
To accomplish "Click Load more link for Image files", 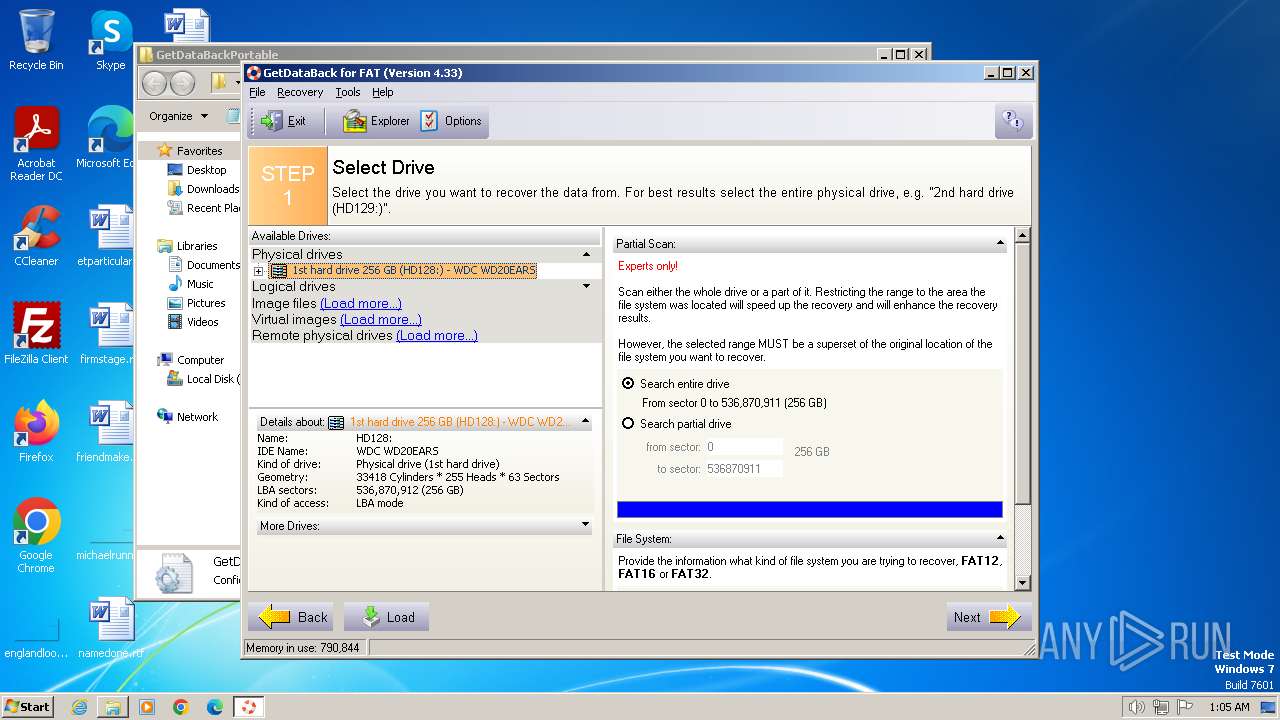I will coord(361,303).
